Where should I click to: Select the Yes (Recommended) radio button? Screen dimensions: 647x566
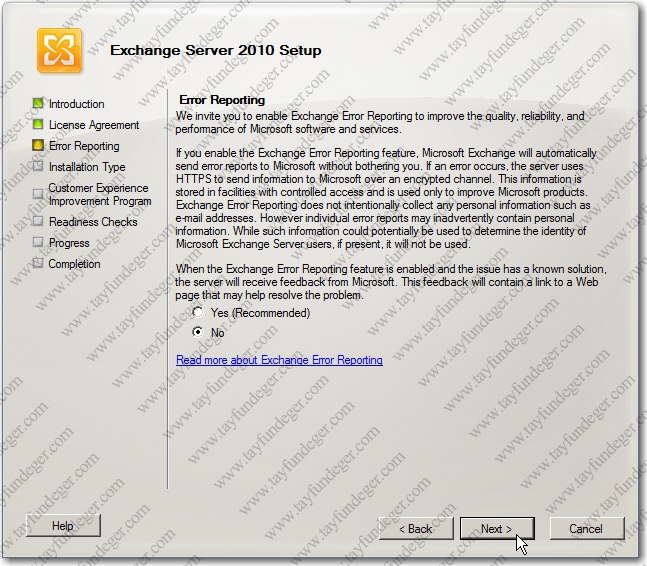[x=198, y=312]
